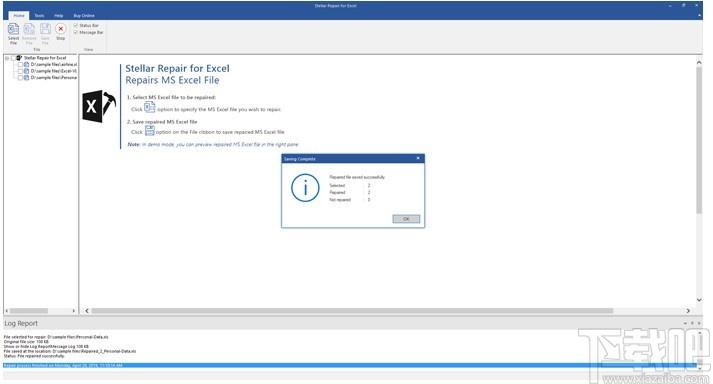Click the Log Report panel title
The width and height of the screenshot is (713, 384).
tap(21, 323)
